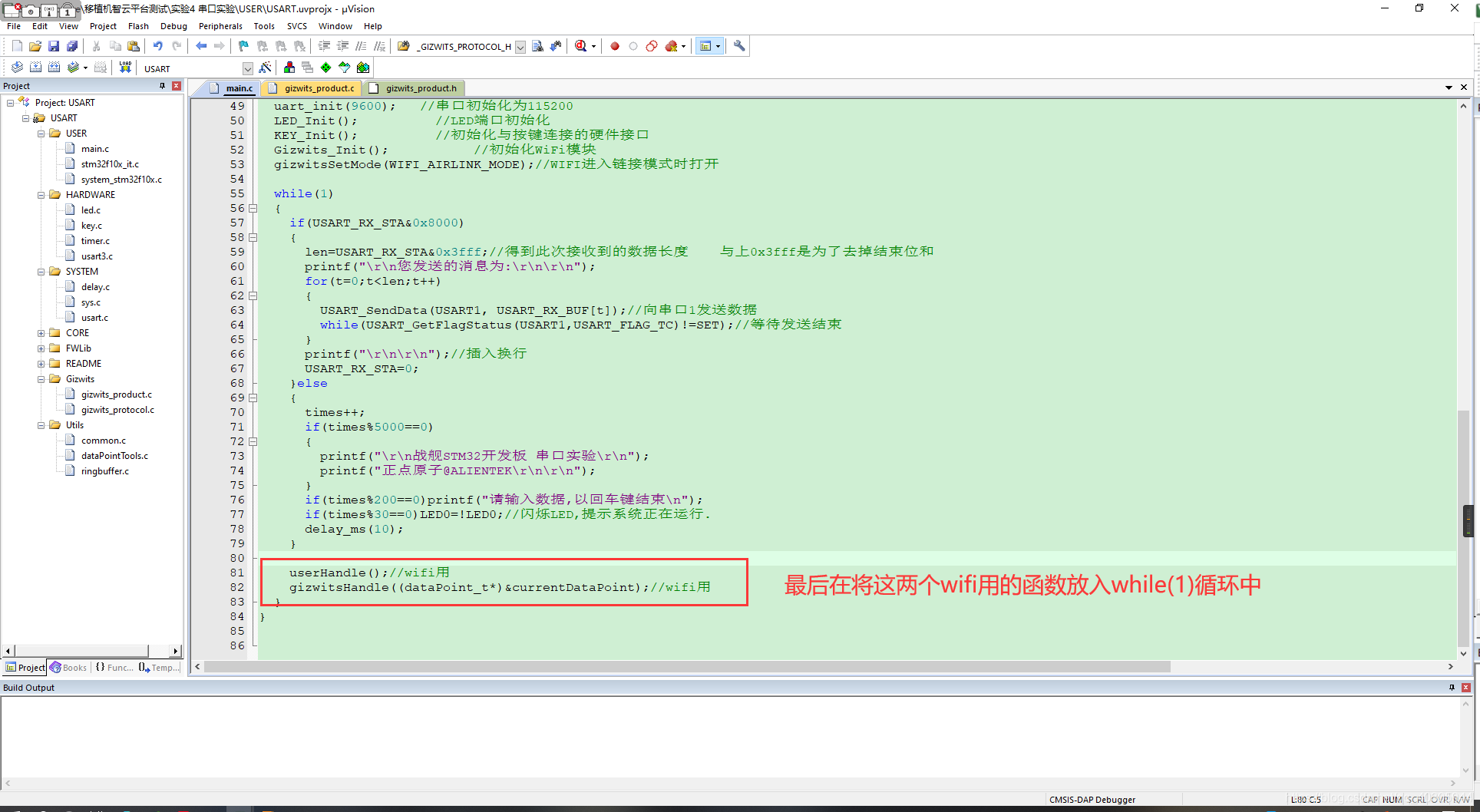Open _GIZWITS_PROTOCOL_H search dropdown
This screenshot has width=1480, height=812.
pos(520,47)
